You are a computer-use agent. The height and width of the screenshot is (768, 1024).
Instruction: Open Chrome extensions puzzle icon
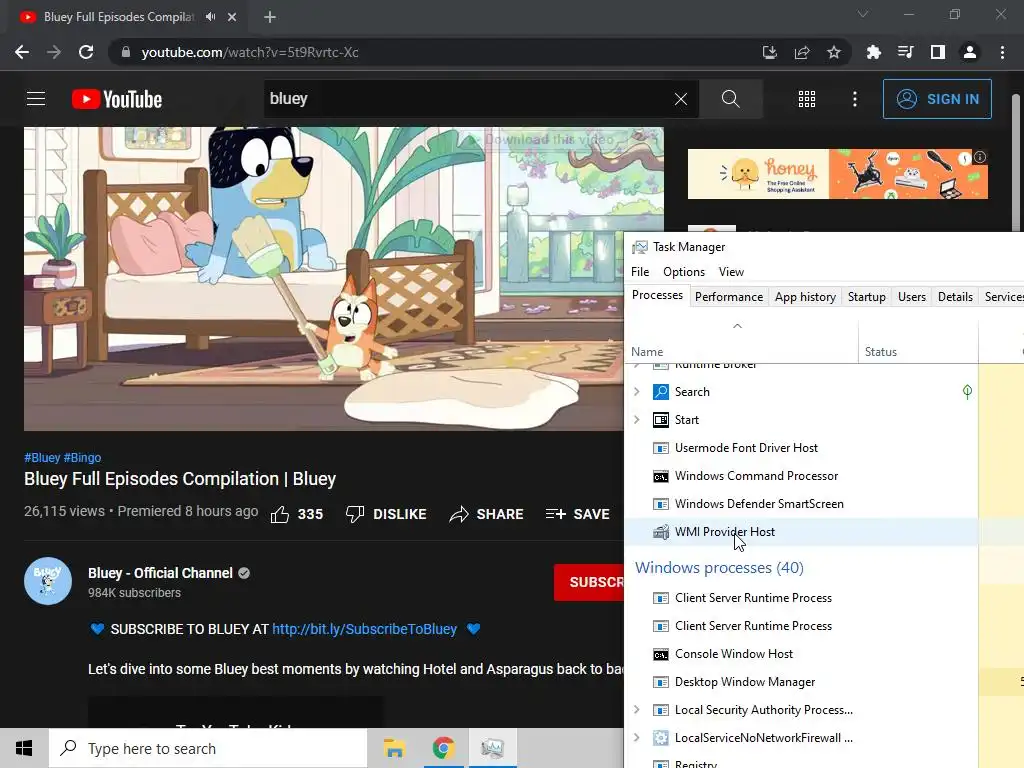[x=873, y=52]
